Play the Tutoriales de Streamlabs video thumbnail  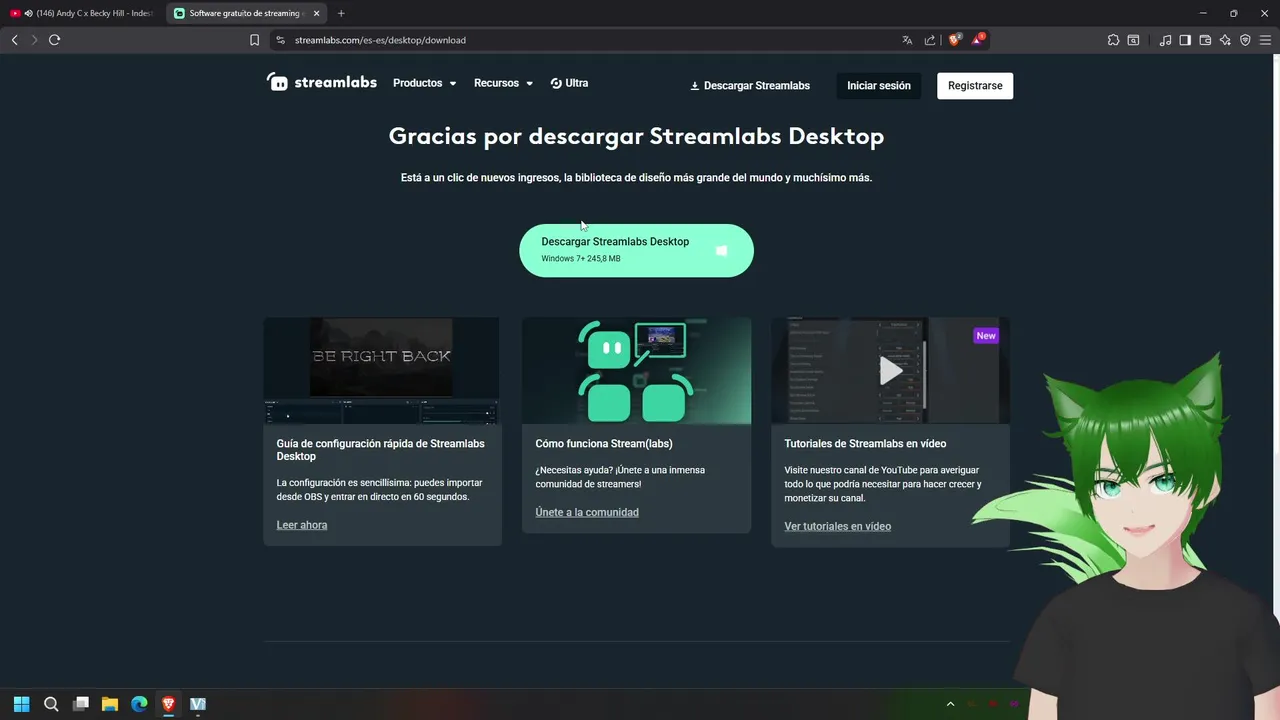click(x=890, y=371)
